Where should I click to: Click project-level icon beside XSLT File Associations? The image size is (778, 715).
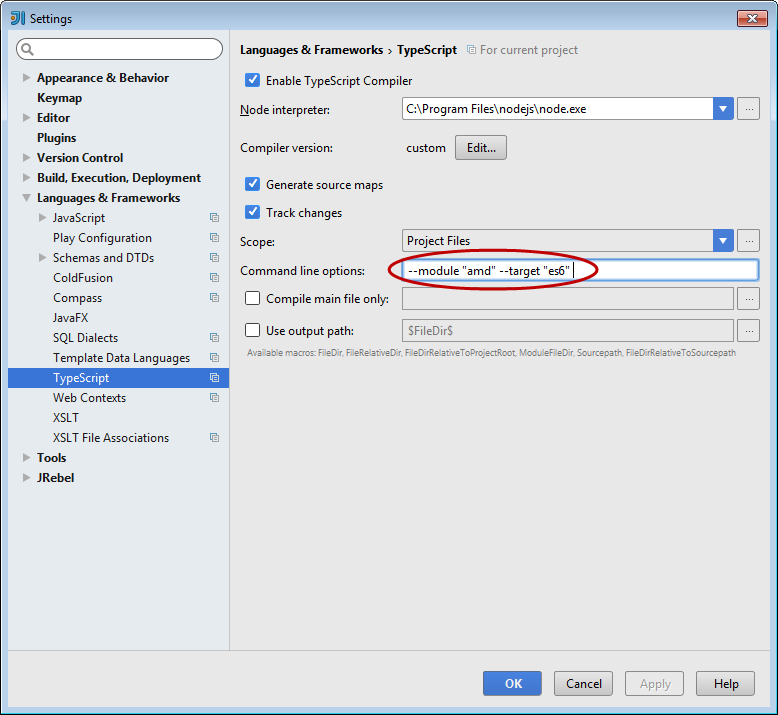click(214, 438)
